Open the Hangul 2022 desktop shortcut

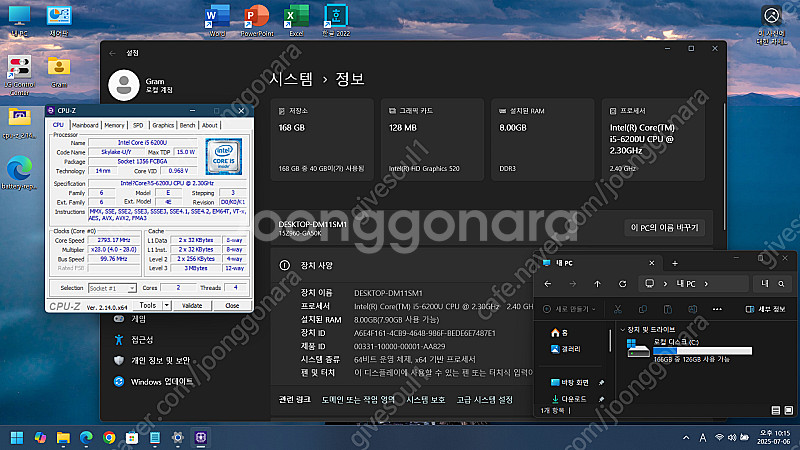coord(336,20)
